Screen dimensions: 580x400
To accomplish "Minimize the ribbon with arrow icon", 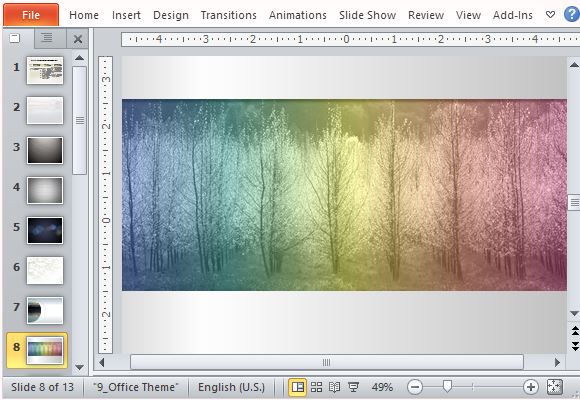I will pyautogui.click(x=550, y=15).
